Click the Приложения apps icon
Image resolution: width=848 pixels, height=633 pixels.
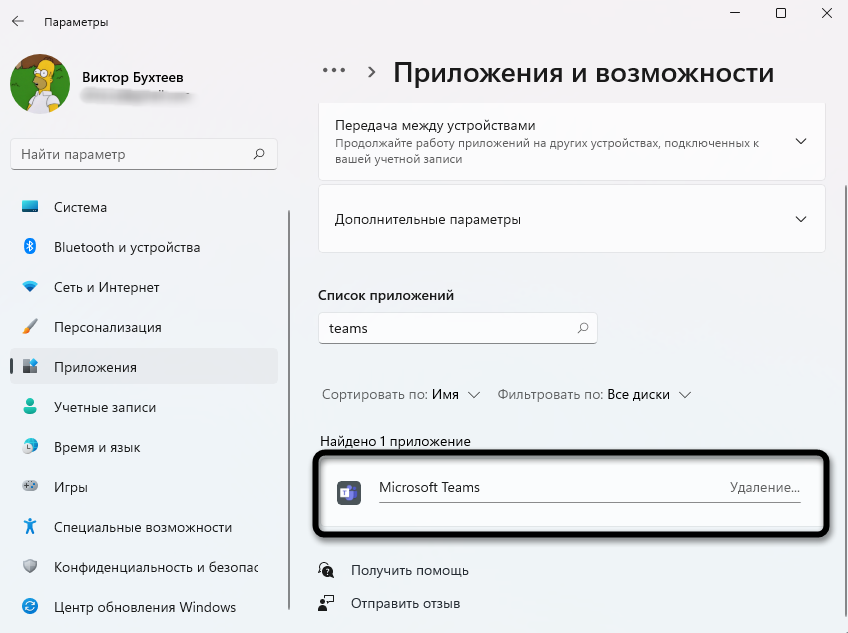30,366
